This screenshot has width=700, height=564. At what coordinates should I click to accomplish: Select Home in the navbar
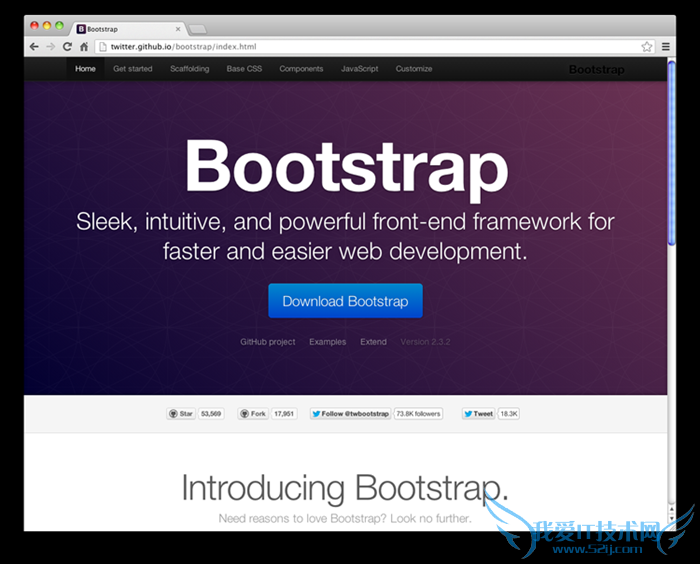(85, 69)
